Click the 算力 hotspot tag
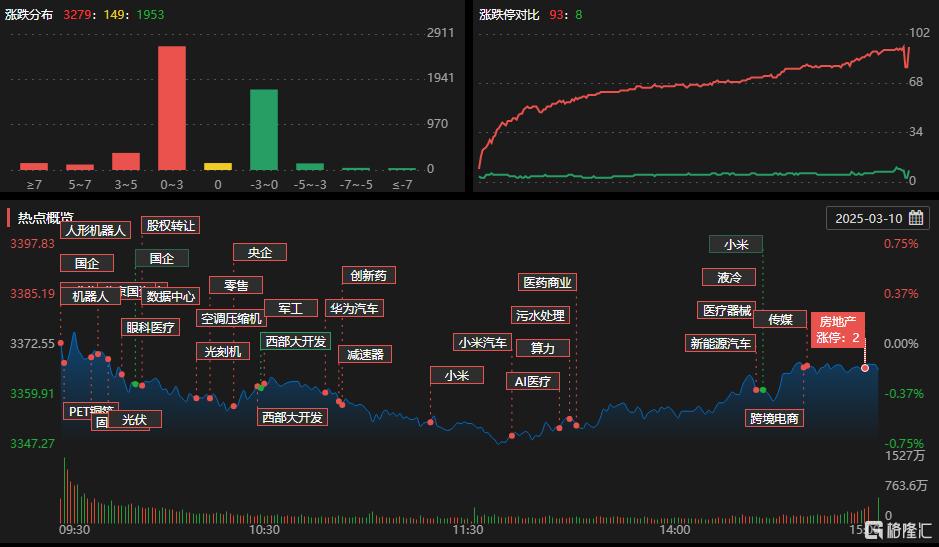This screenshot has height=547, width=939. coord(542,348)
